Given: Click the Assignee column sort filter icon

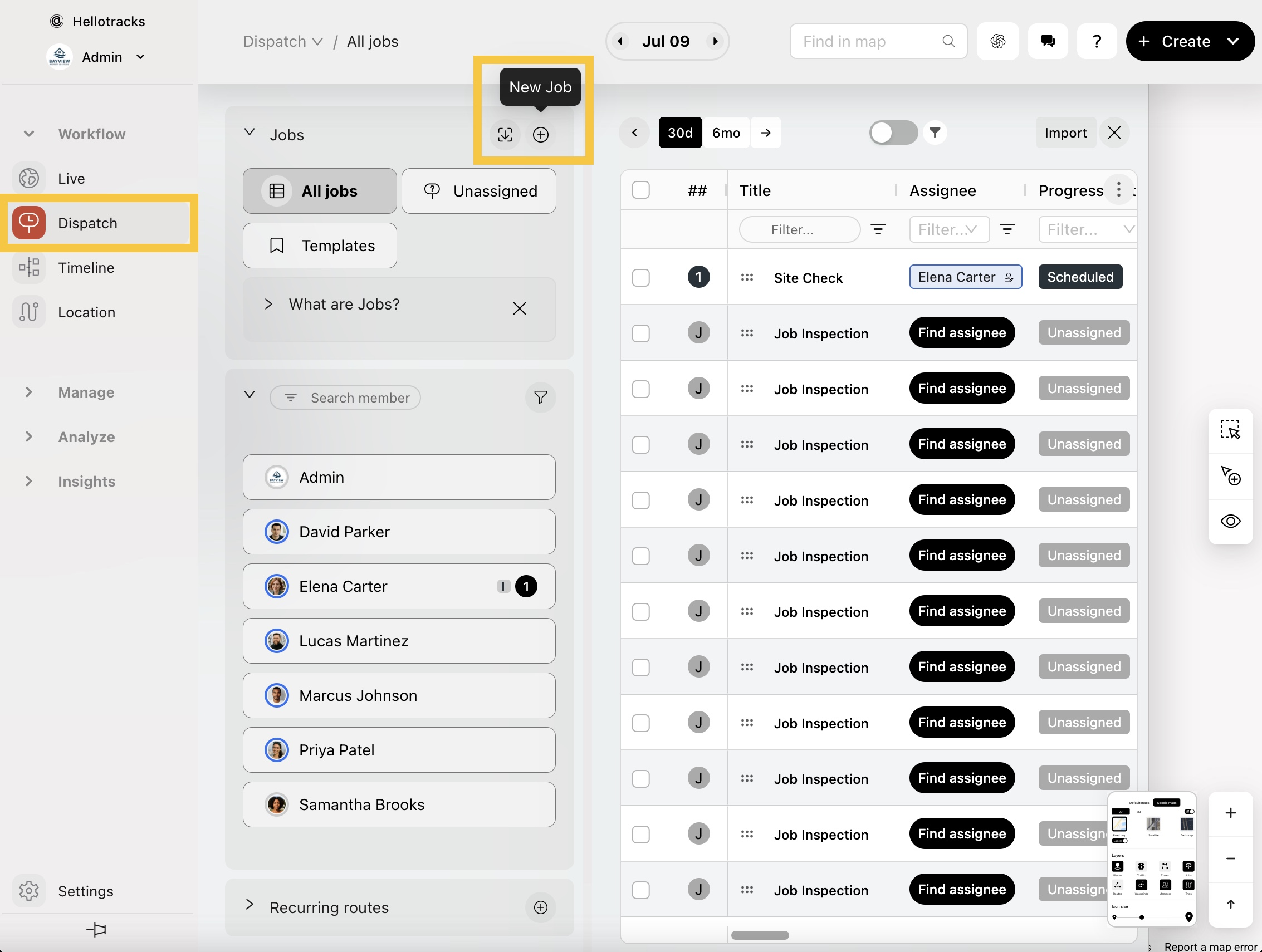Looking at the screenshot, I should [1007, 229].
